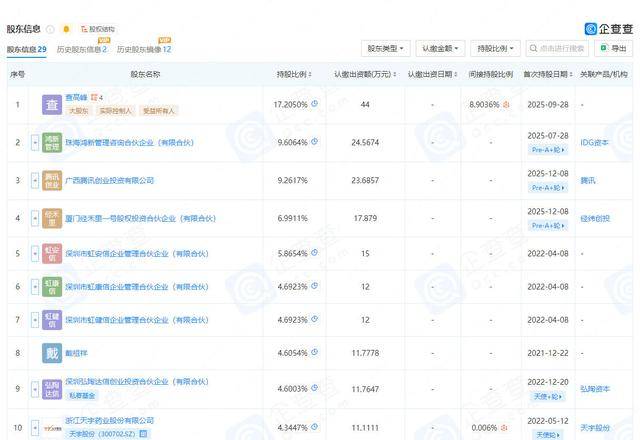Click the 珠海鸿新 green company logo
This screenshot has width=640, height=440.
point(52,142)
